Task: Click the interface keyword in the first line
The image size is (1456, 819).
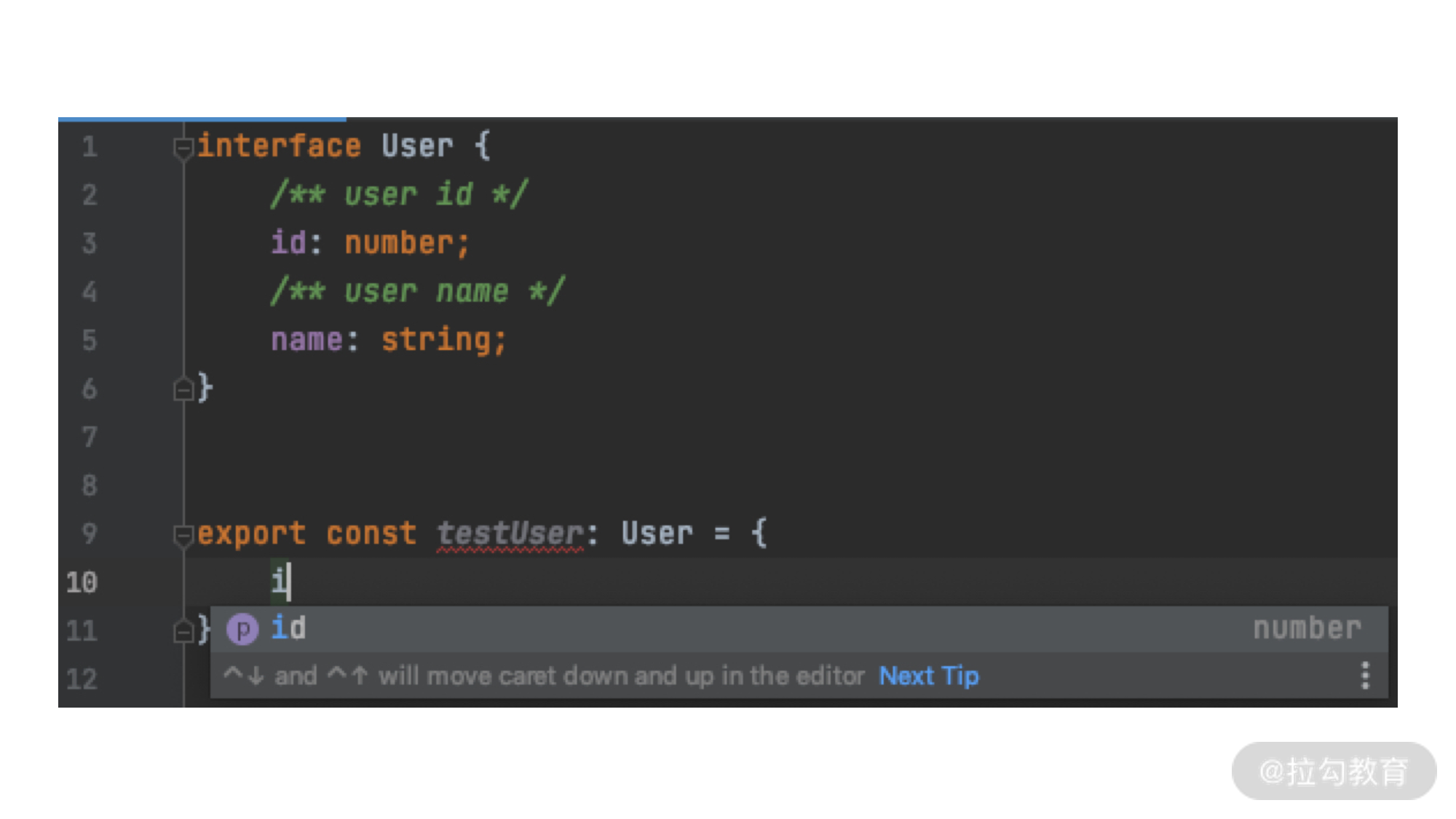Action: pos(279,146)
